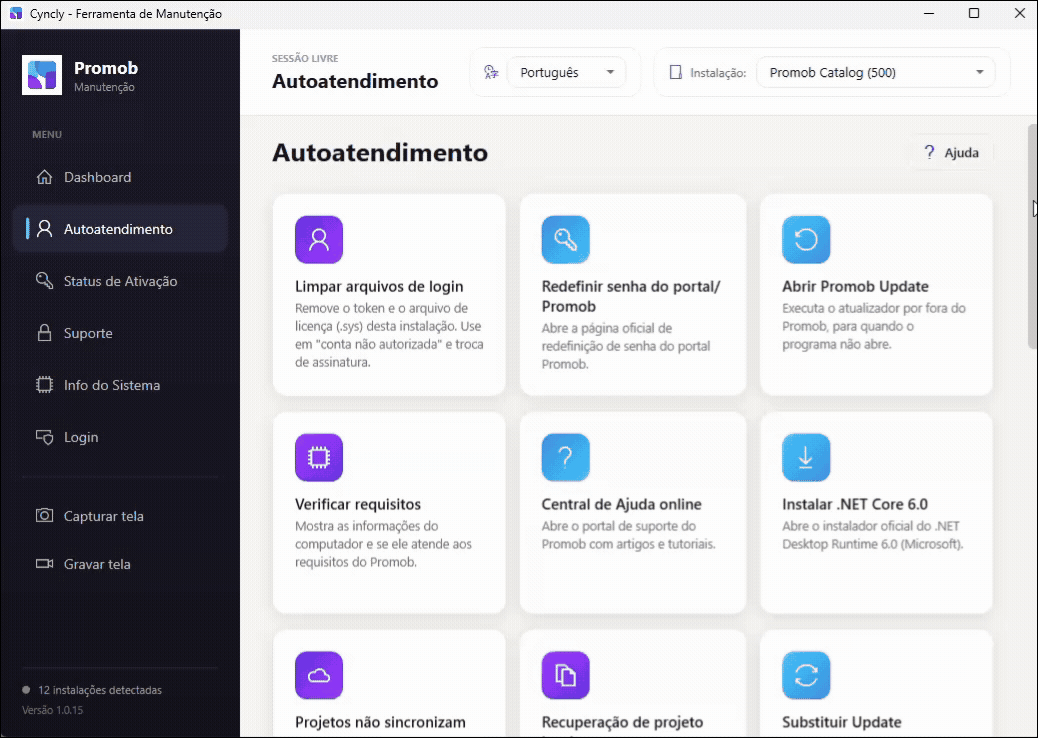The height and width of the screenshot is (738, 1038).
Task: Click the Dashboard home icon
Action: 44,177
